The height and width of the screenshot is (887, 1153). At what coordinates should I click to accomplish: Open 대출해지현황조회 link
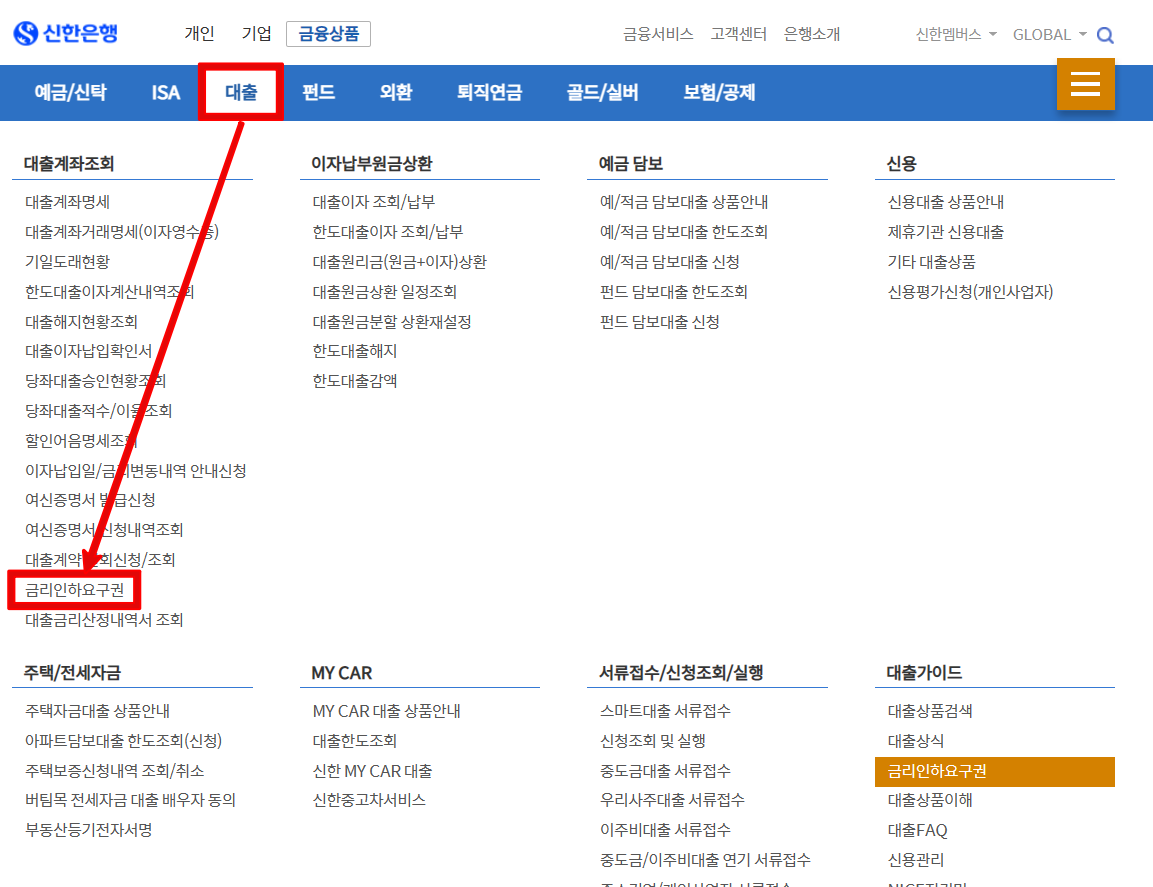(x=81, y=322)
